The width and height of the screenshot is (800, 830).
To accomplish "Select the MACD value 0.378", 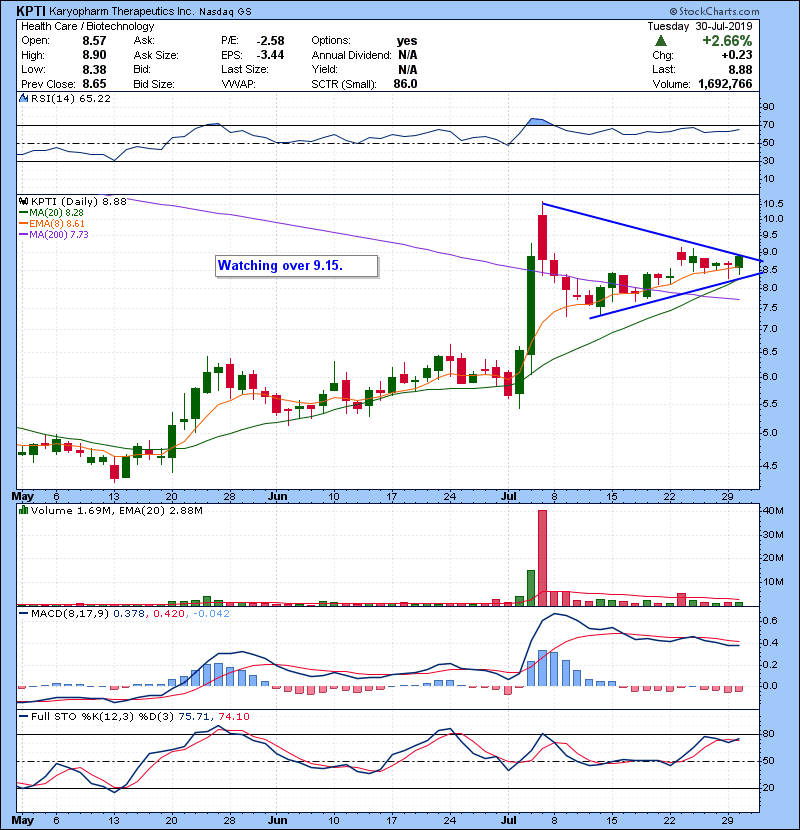I will [129, 614].
